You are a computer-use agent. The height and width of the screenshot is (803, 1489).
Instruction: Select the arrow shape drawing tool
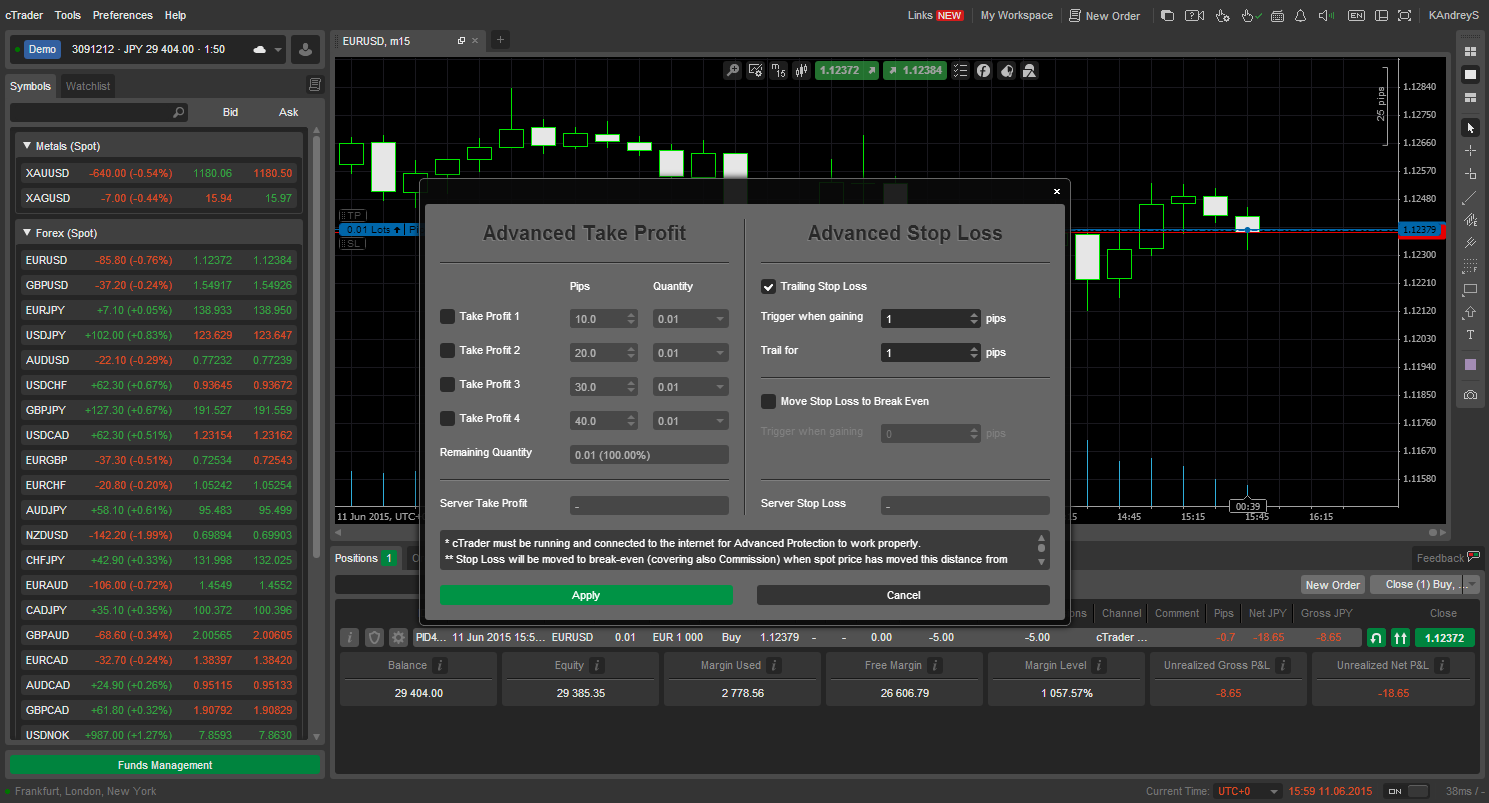[x=1470, y=312]
